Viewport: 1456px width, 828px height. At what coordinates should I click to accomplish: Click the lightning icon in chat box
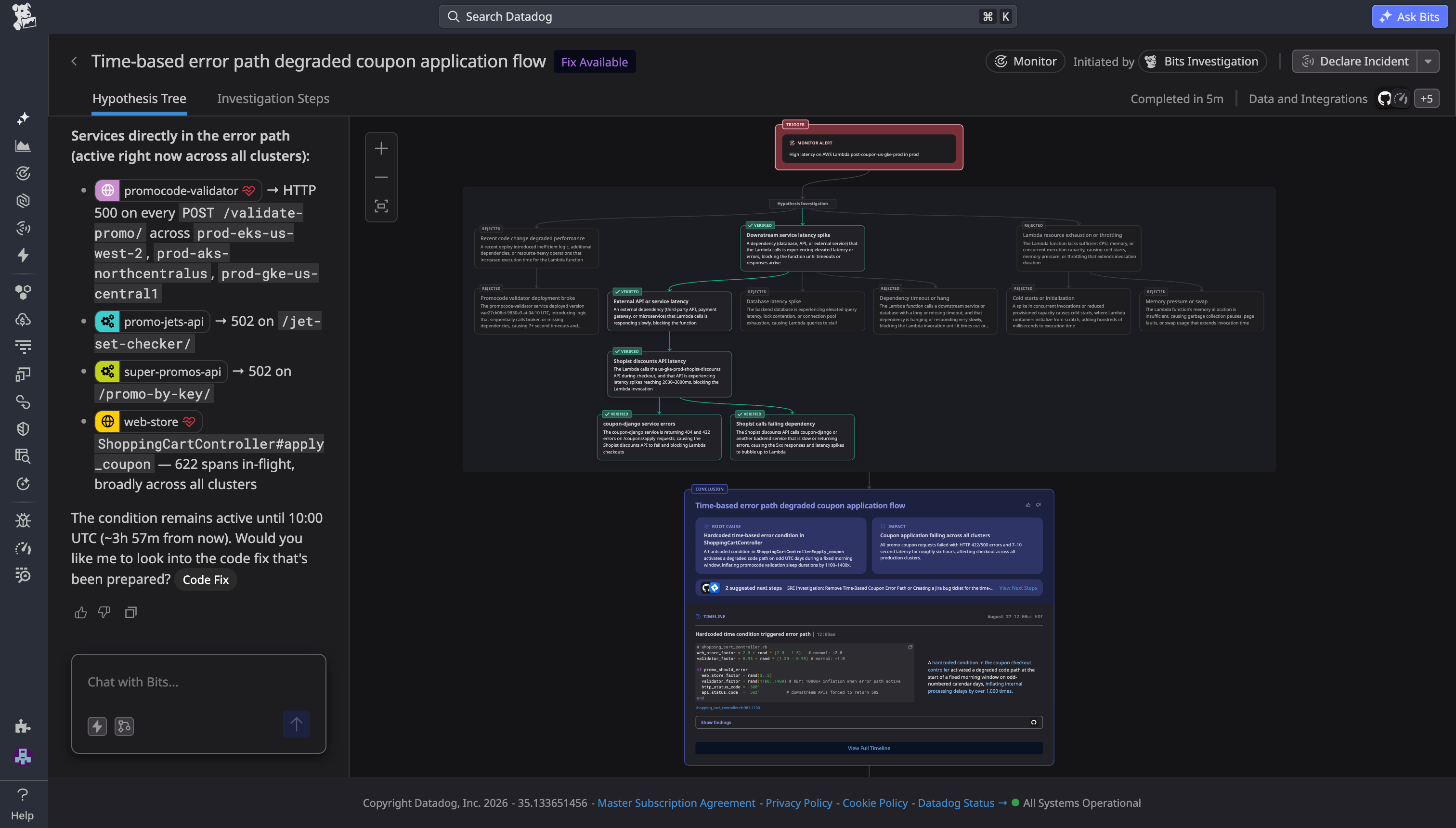coord(97,726)
